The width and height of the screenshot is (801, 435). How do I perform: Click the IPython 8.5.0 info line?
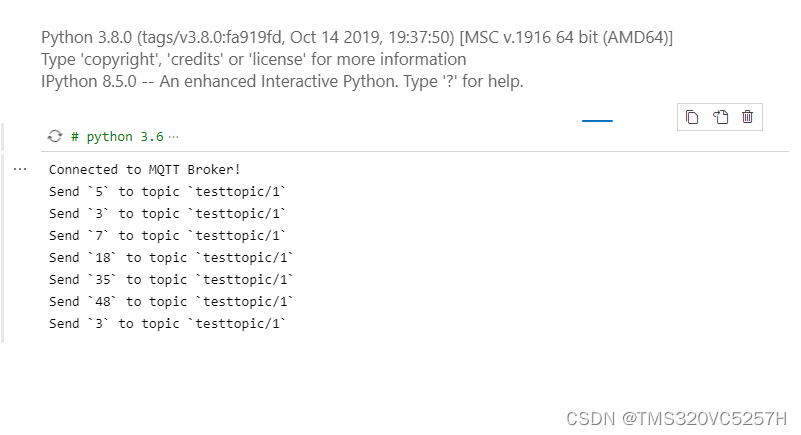point(282,80)
